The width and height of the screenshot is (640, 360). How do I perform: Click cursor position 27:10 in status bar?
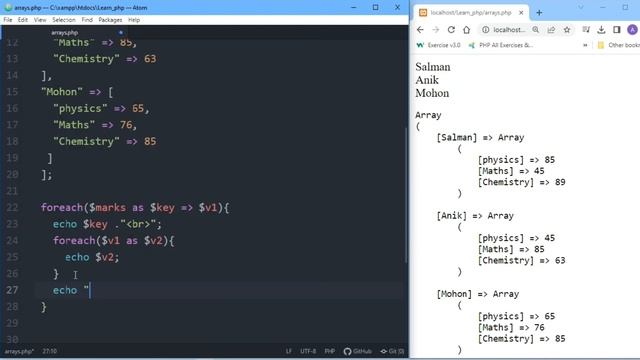click(x=49, y=351)
